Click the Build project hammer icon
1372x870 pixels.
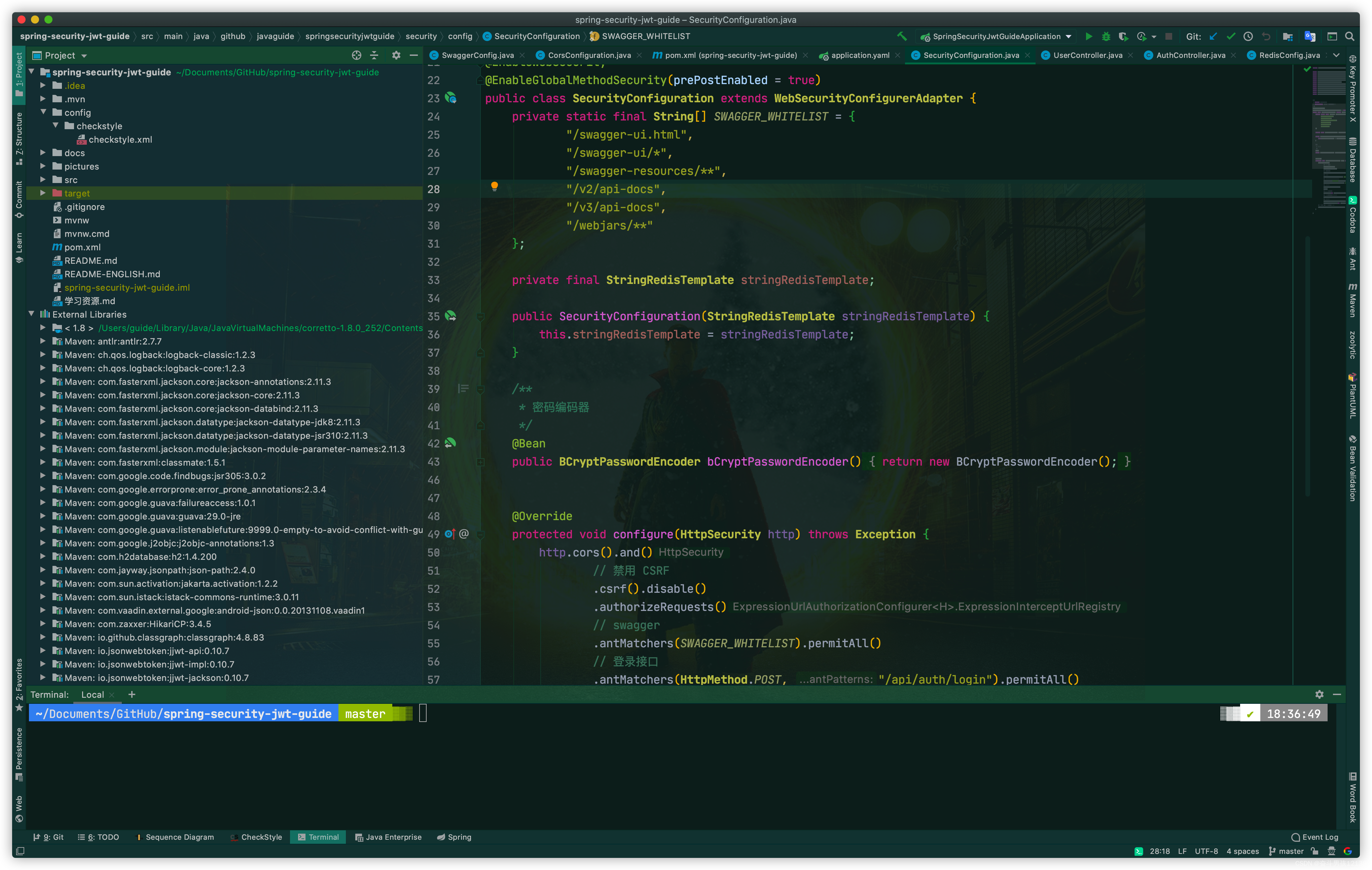click(902, 36)
